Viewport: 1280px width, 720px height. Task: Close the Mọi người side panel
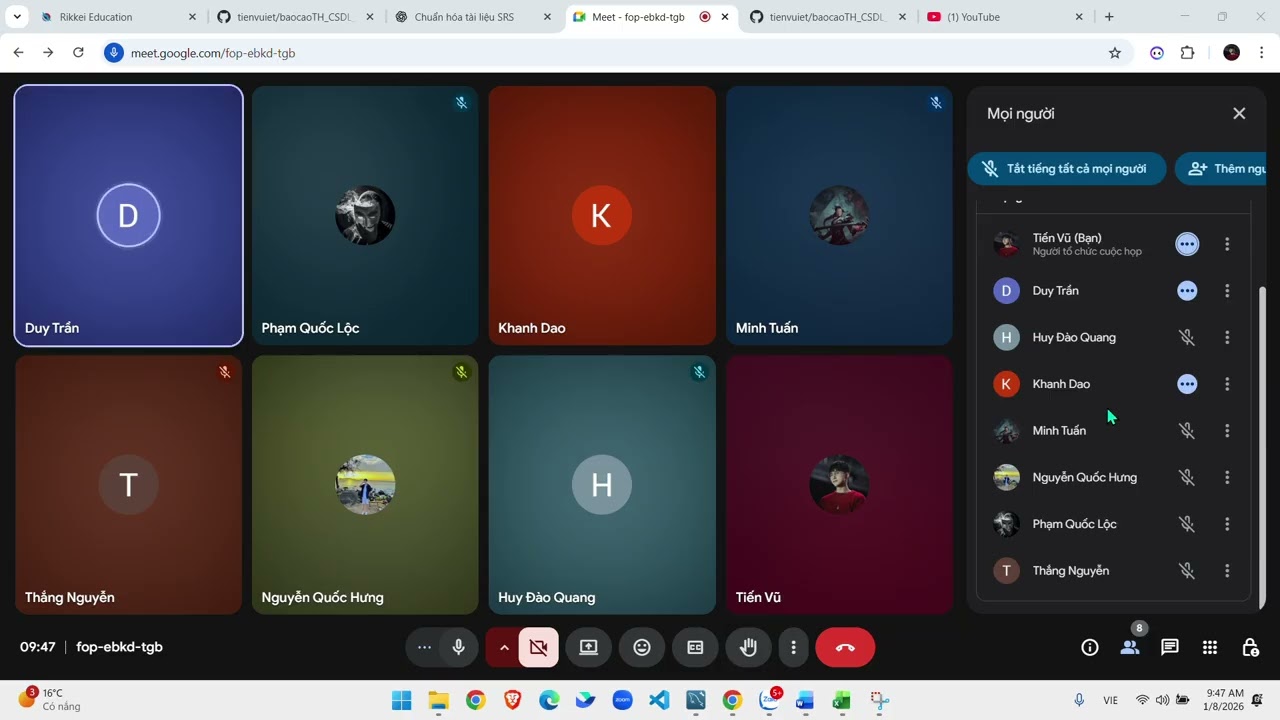pyautogui.click(x=1239, y=113)
